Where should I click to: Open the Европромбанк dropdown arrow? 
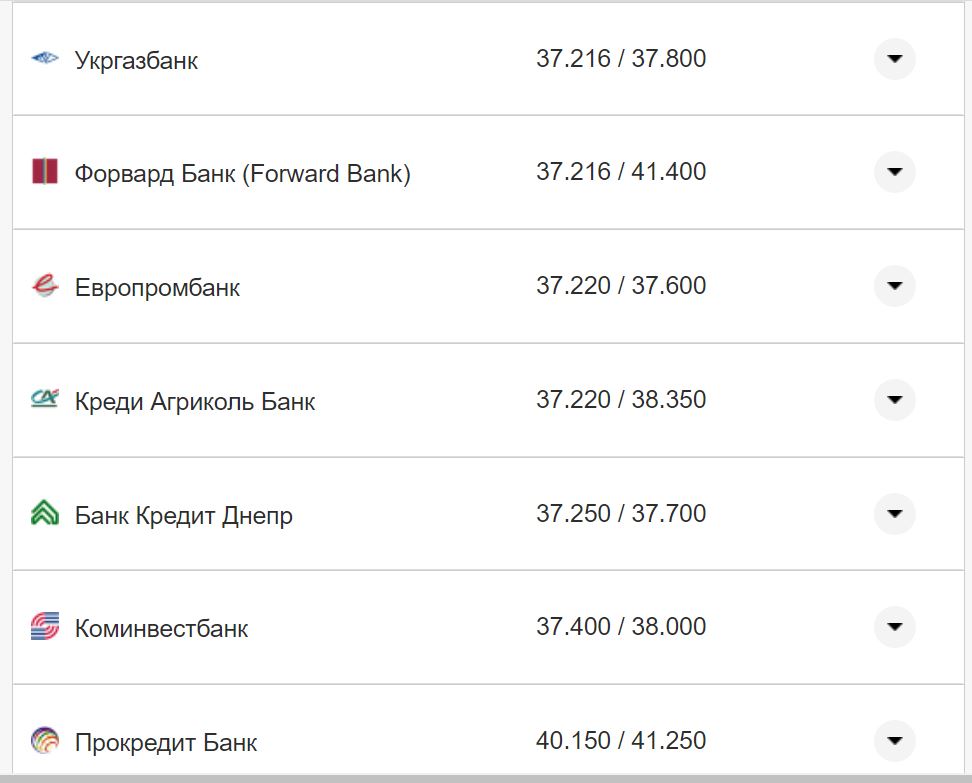click(895, 286)
